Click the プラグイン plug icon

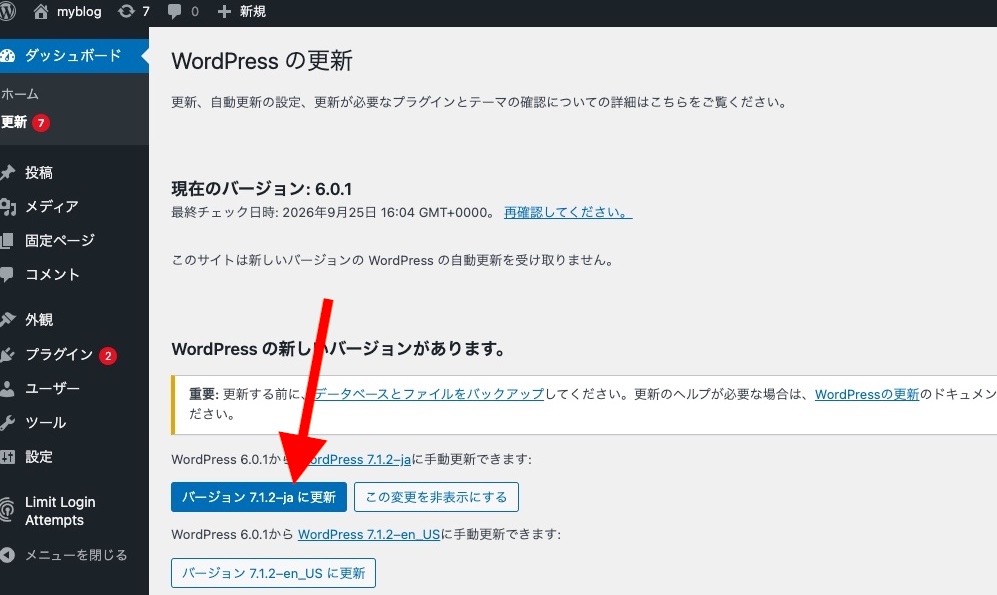8,355
